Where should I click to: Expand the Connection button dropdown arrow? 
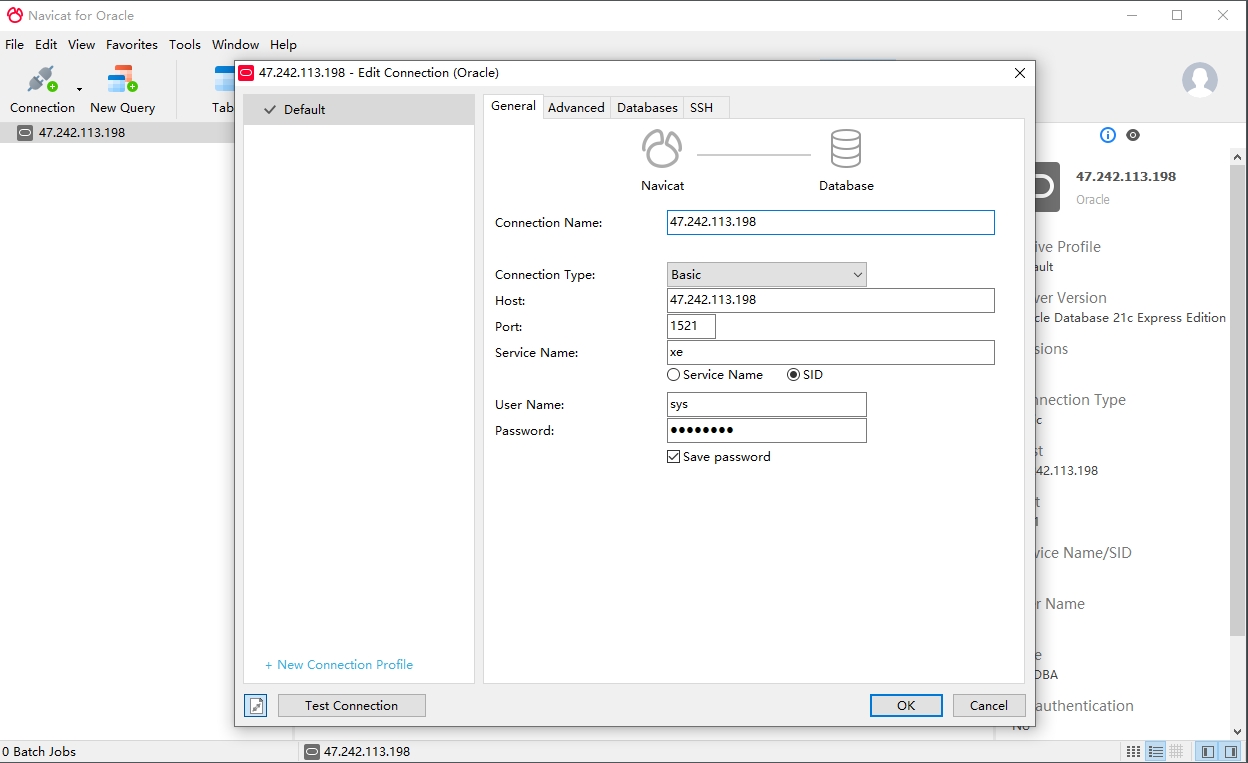[x=79, y=90]
